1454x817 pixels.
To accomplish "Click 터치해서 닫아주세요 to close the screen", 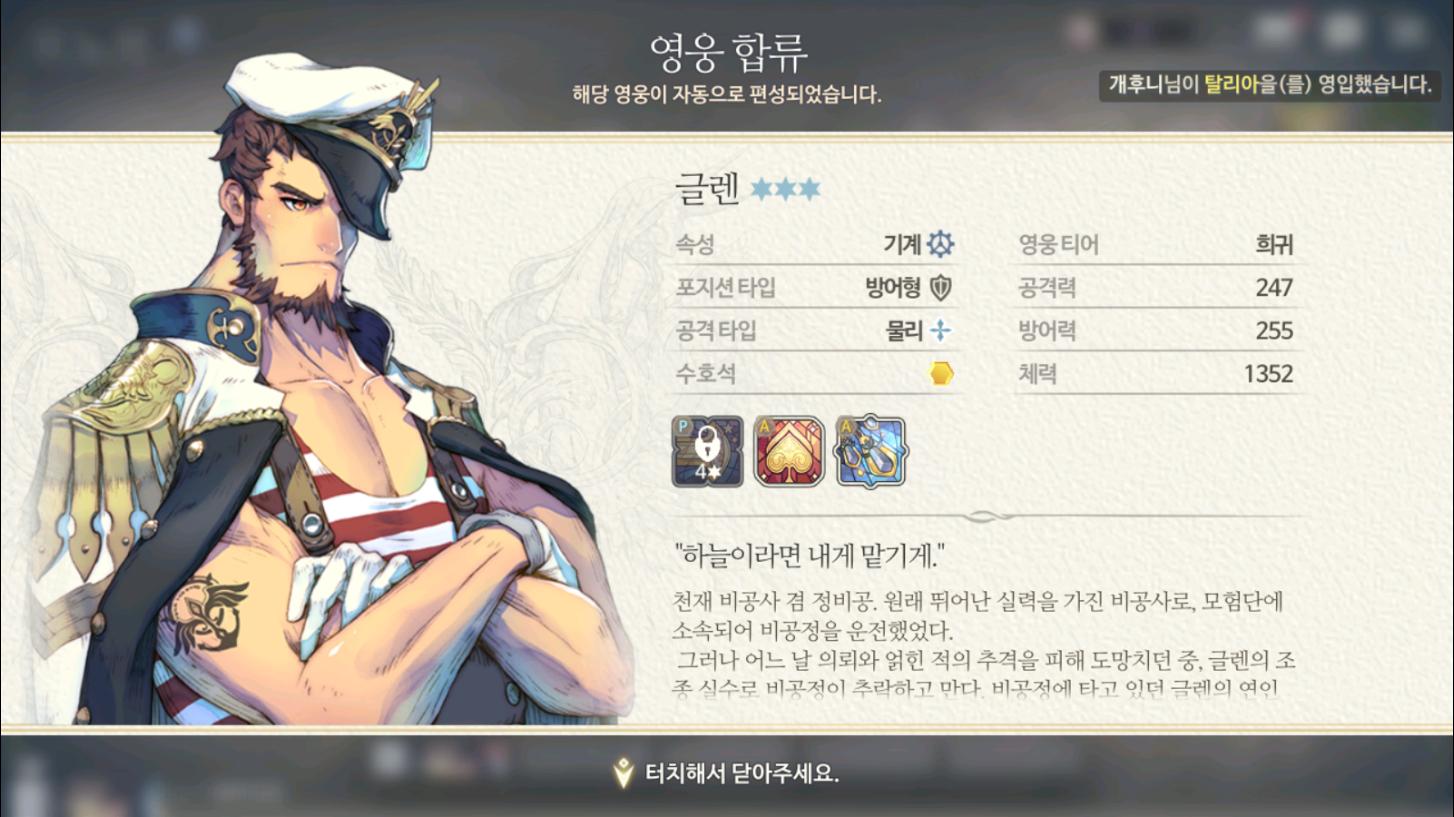I will [x=741, y=773].
